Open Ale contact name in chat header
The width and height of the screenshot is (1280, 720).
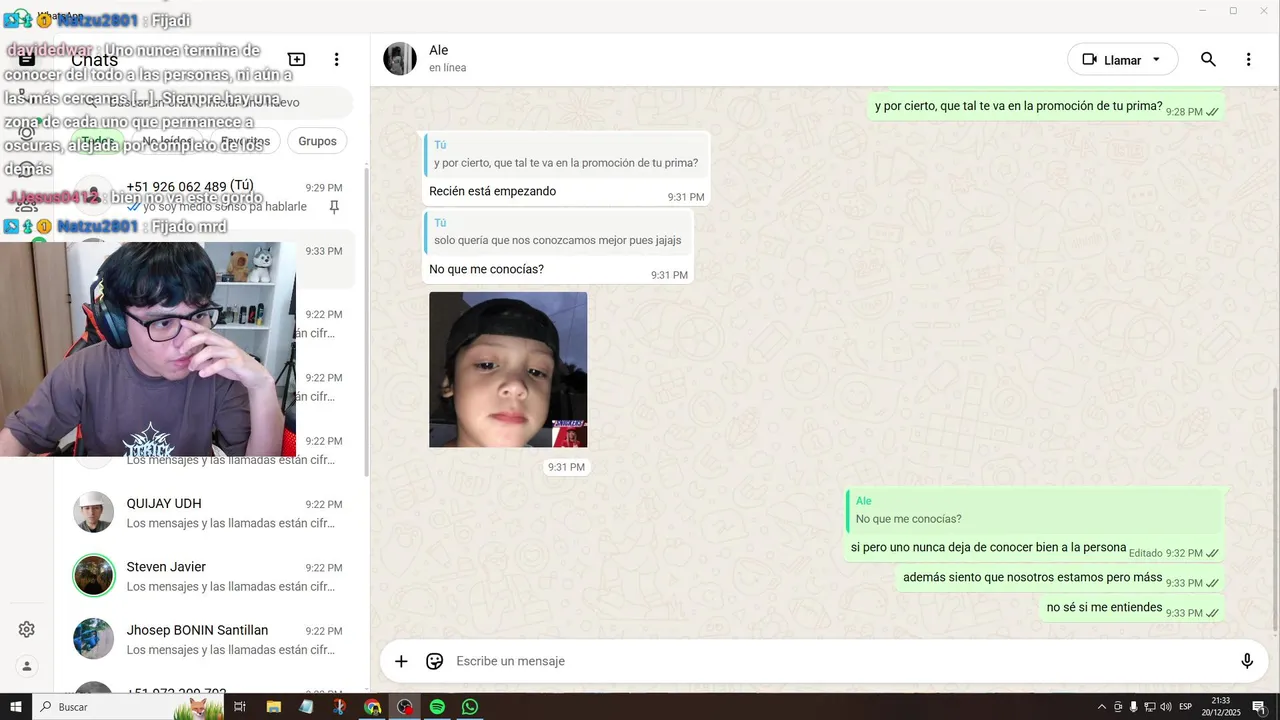438,50
